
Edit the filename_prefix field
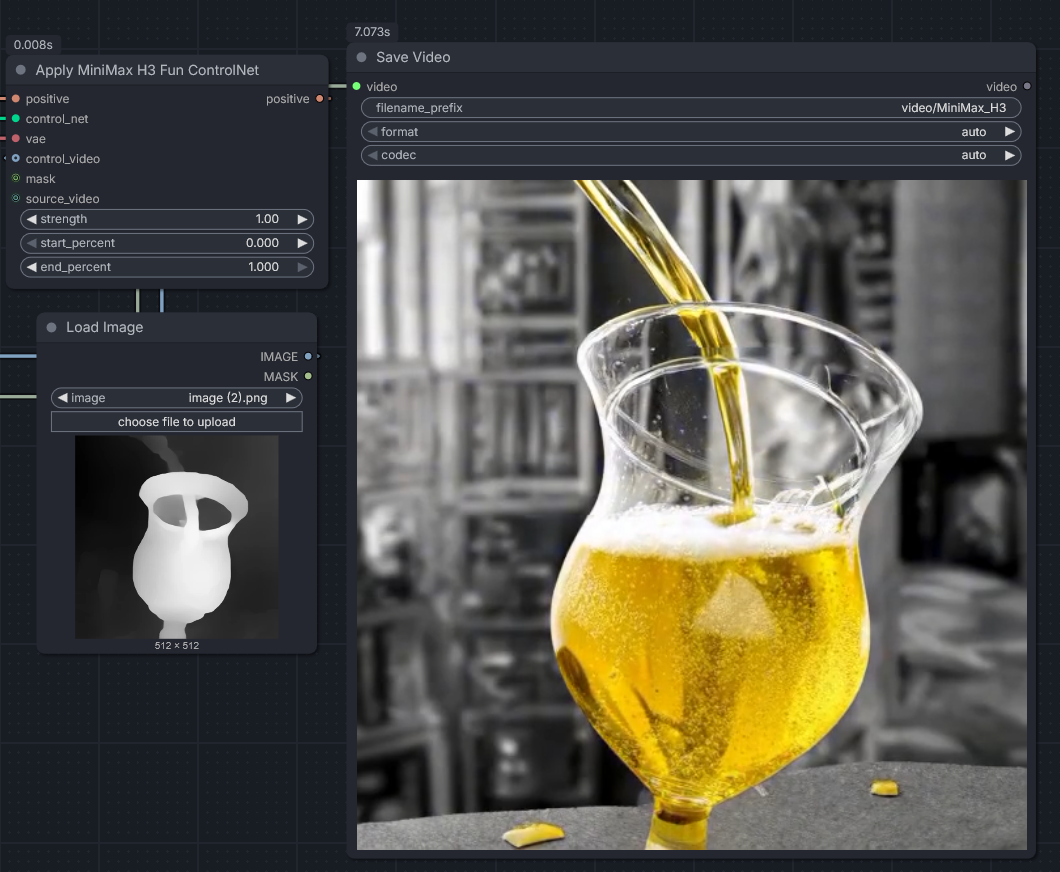(x=691, y=107)
